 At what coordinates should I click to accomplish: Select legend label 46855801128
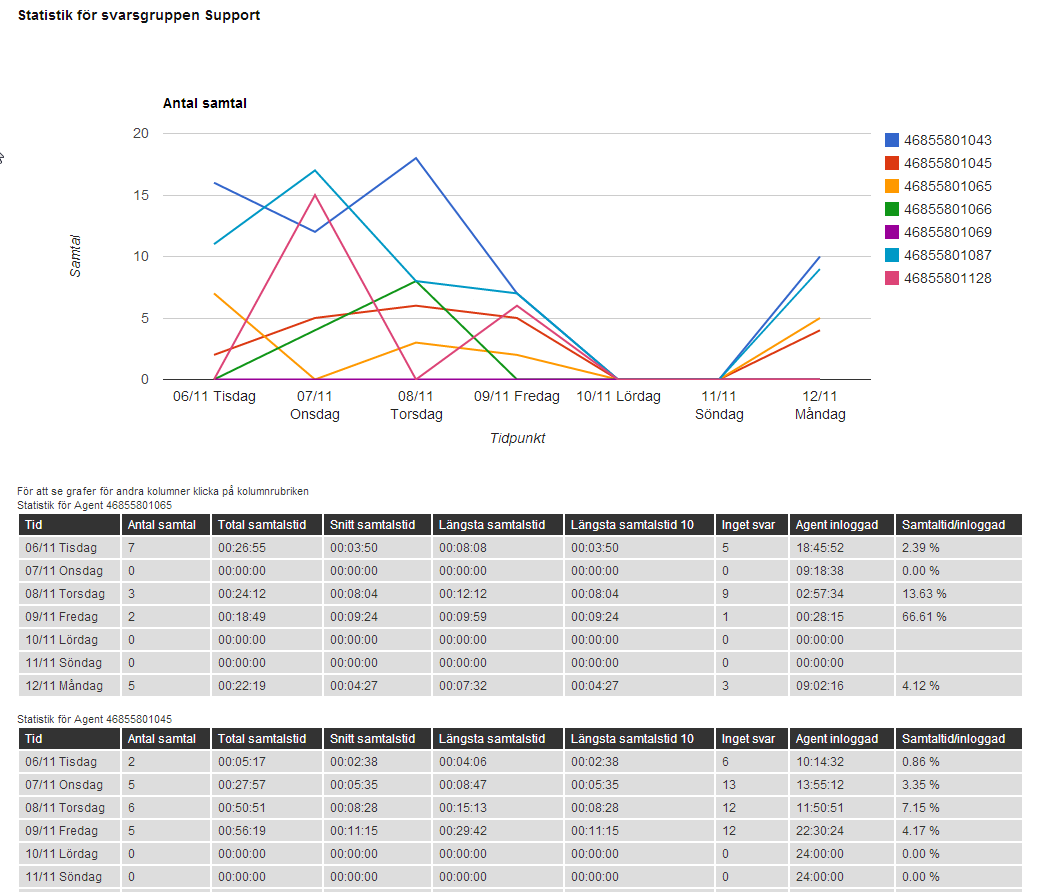tap(948, 279)
